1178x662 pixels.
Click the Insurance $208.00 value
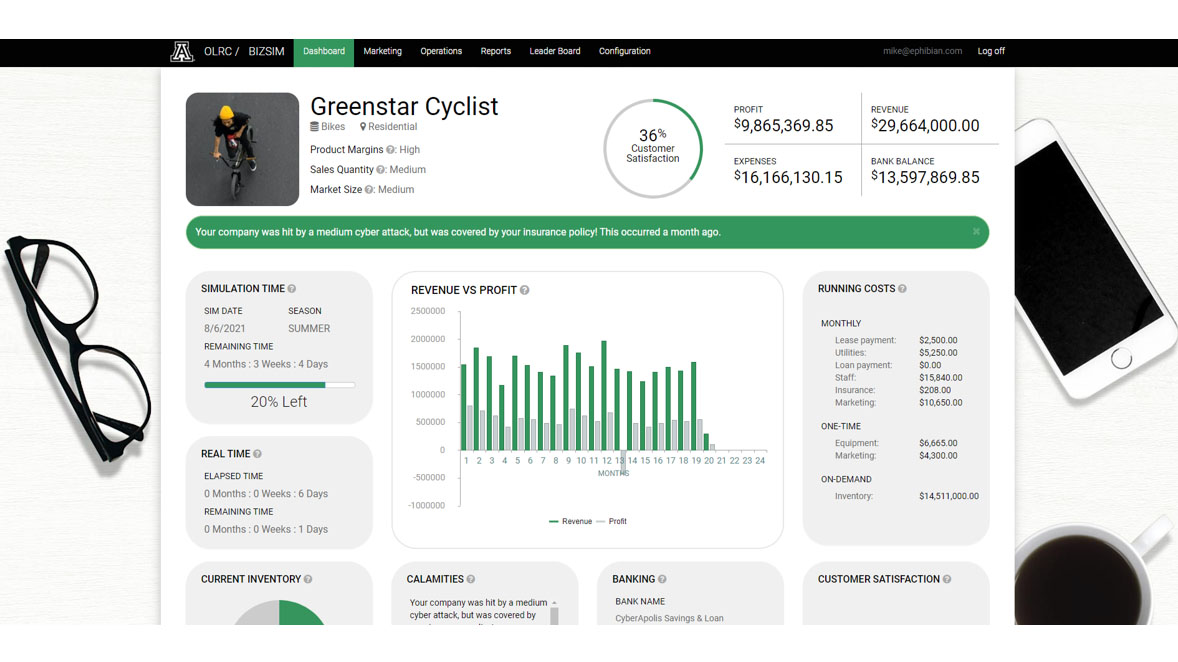(x=935, y=391)
